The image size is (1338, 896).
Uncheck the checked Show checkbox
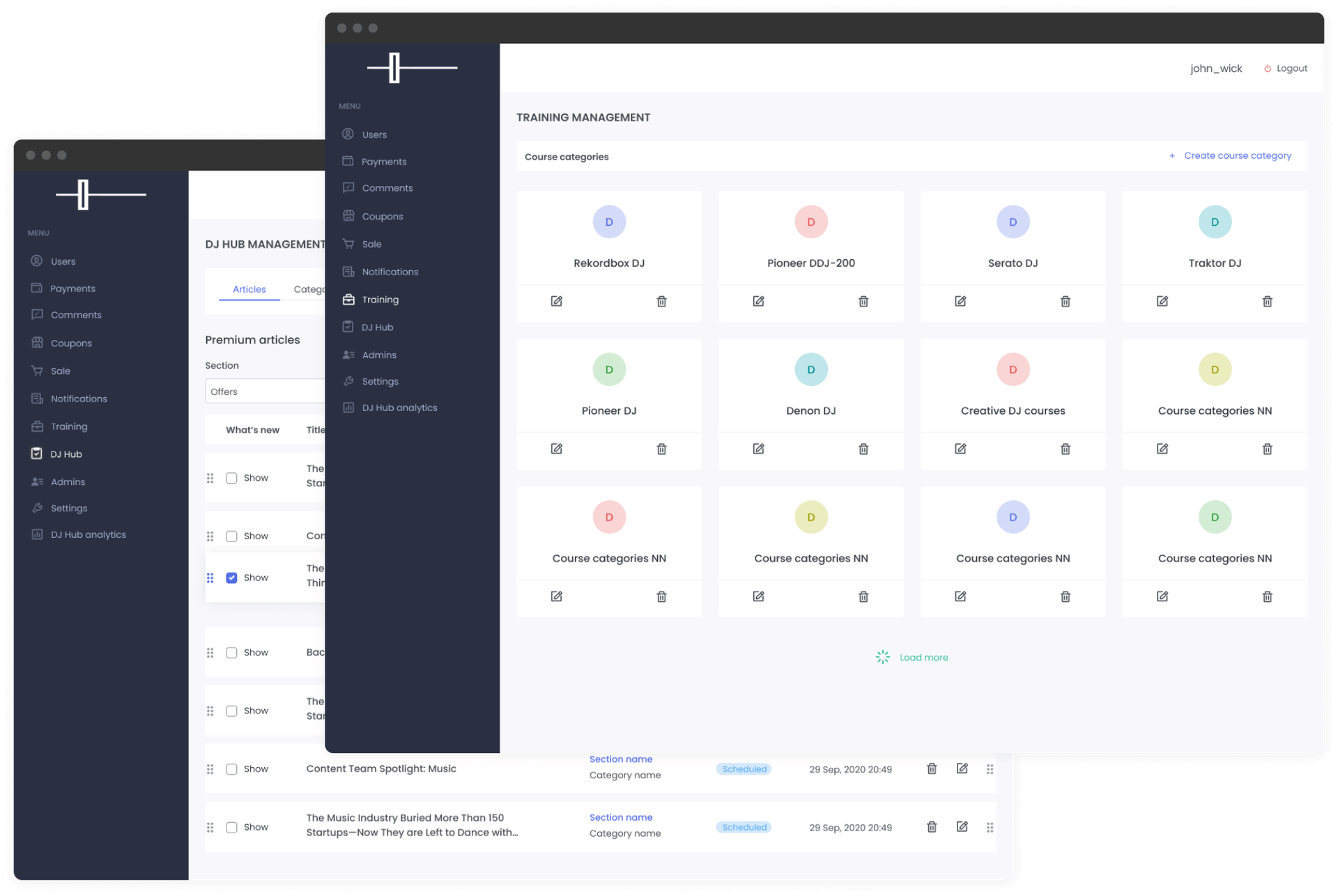point(231,578)
